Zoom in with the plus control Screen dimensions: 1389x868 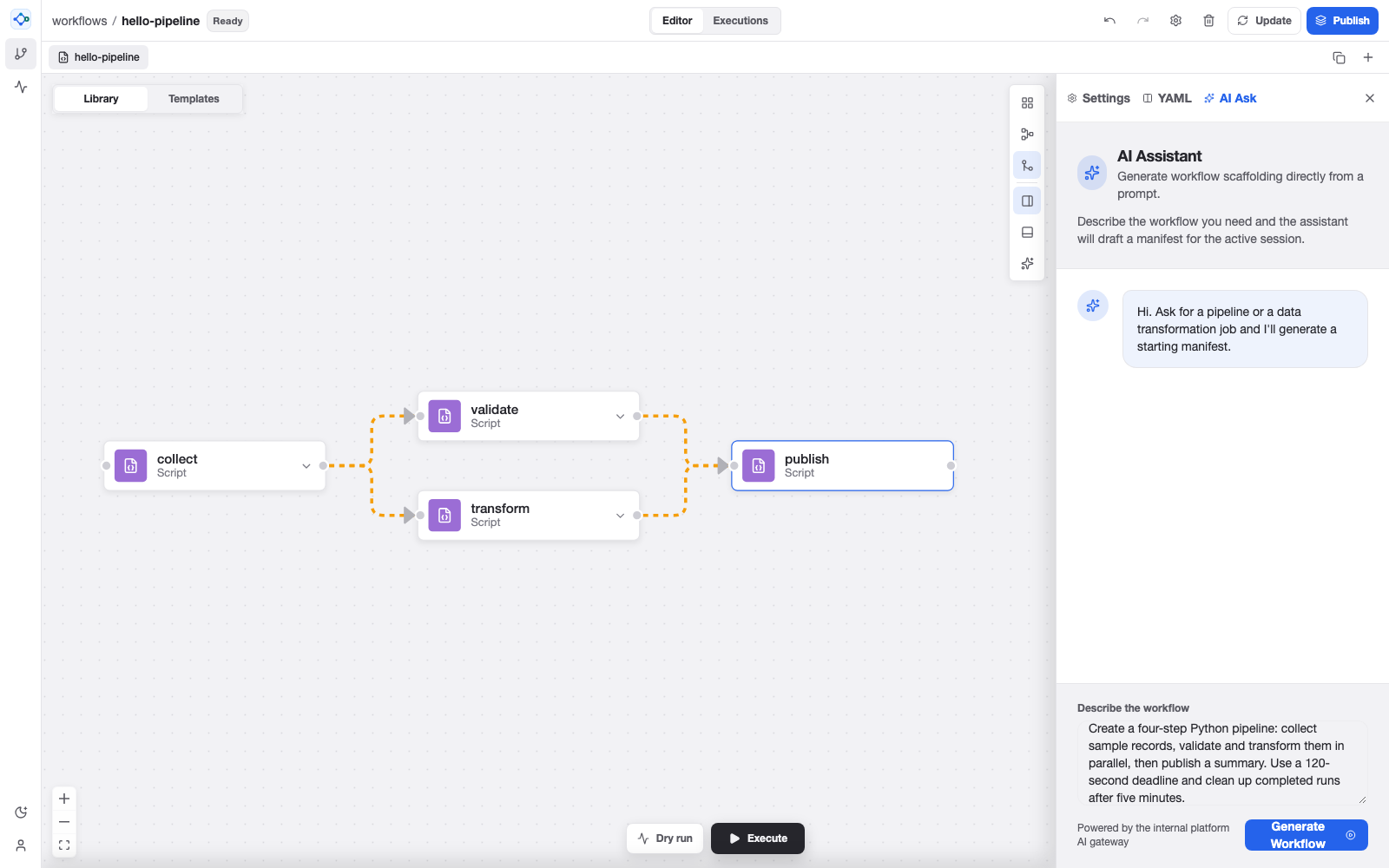click(x=64, y=799)
